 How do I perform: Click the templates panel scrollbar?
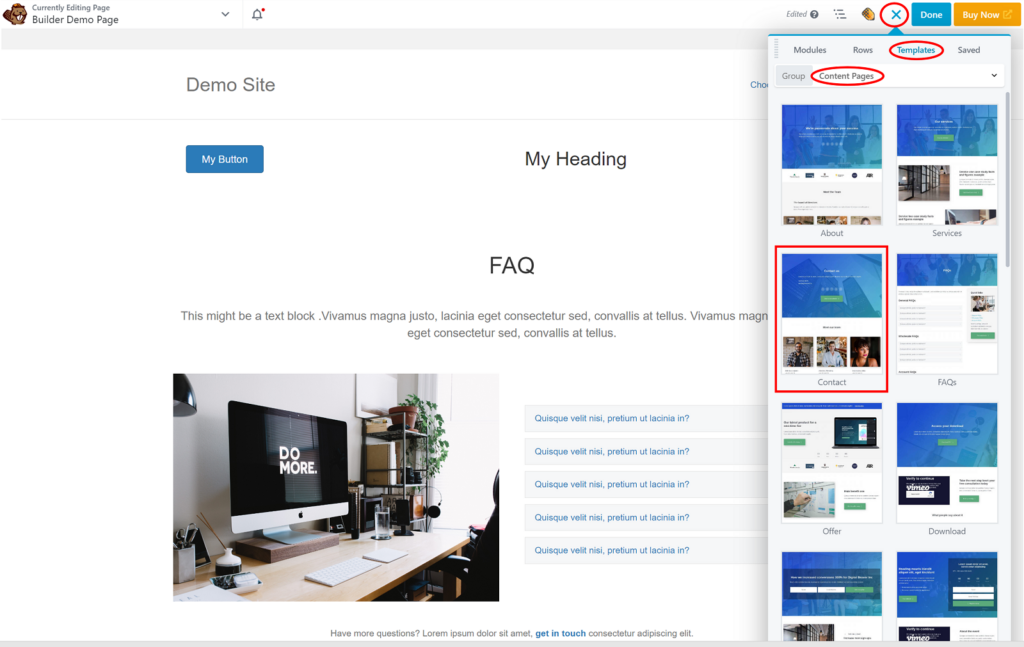click(1008, 180)
